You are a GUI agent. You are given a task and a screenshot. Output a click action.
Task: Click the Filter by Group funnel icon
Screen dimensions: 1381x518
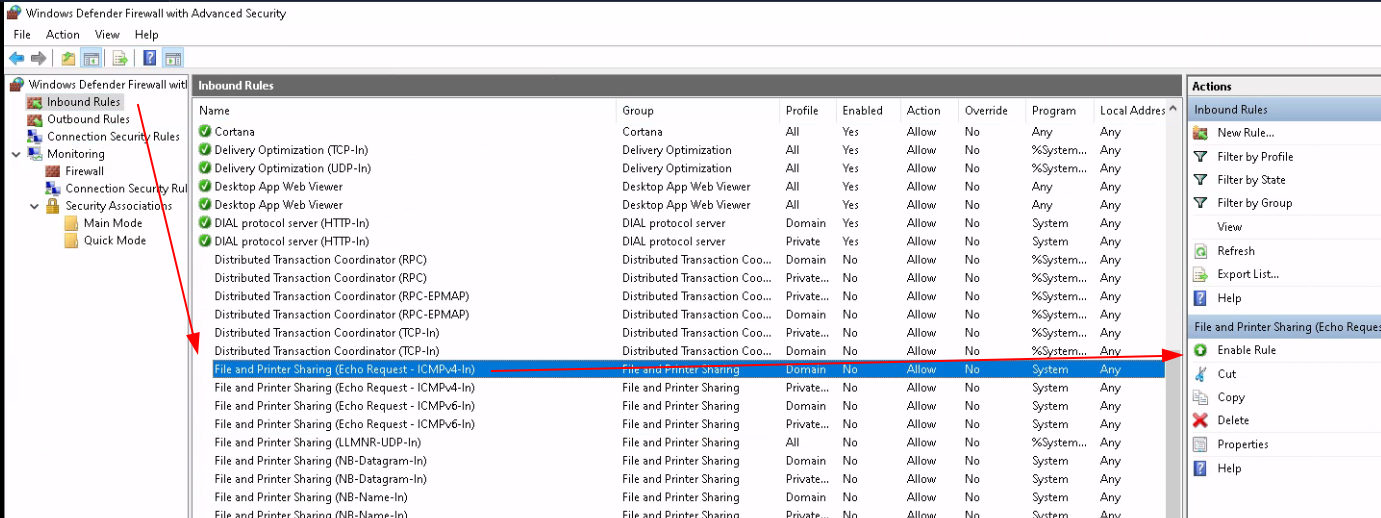[1200, 203]
